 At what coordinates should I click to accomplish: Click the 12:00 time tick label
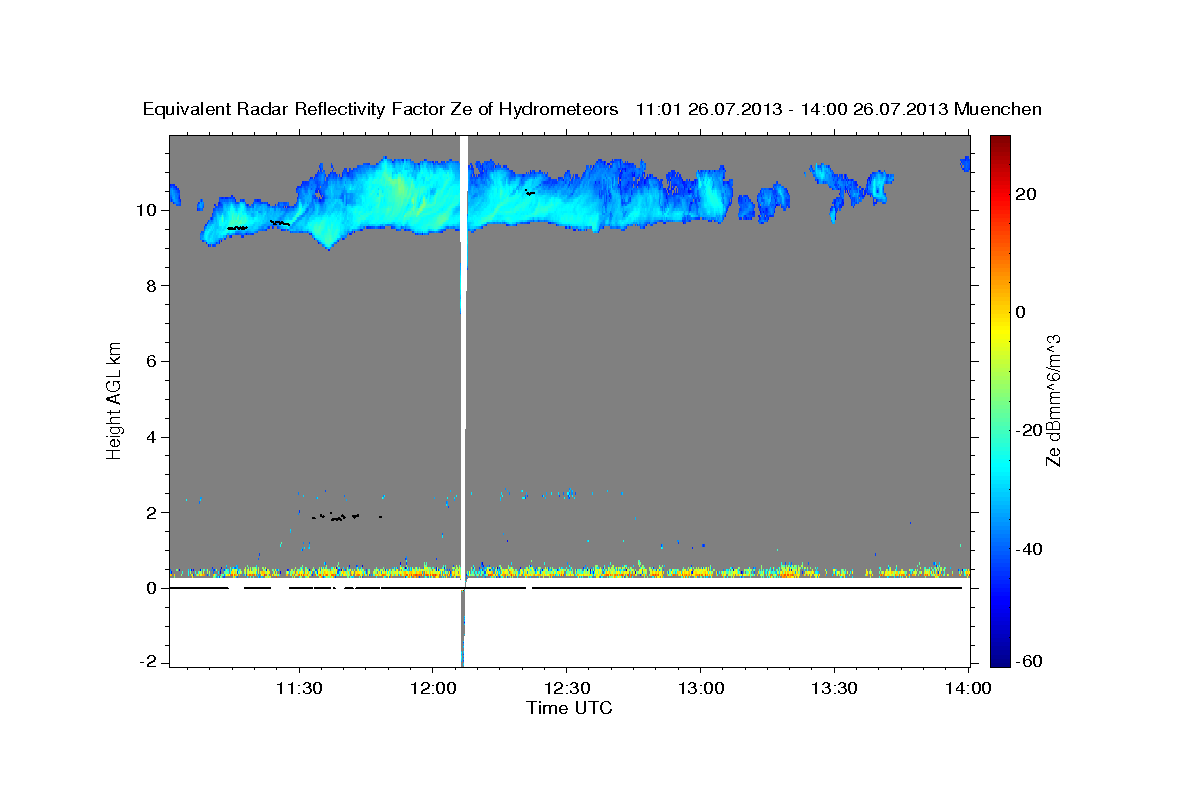click(433, 688)
